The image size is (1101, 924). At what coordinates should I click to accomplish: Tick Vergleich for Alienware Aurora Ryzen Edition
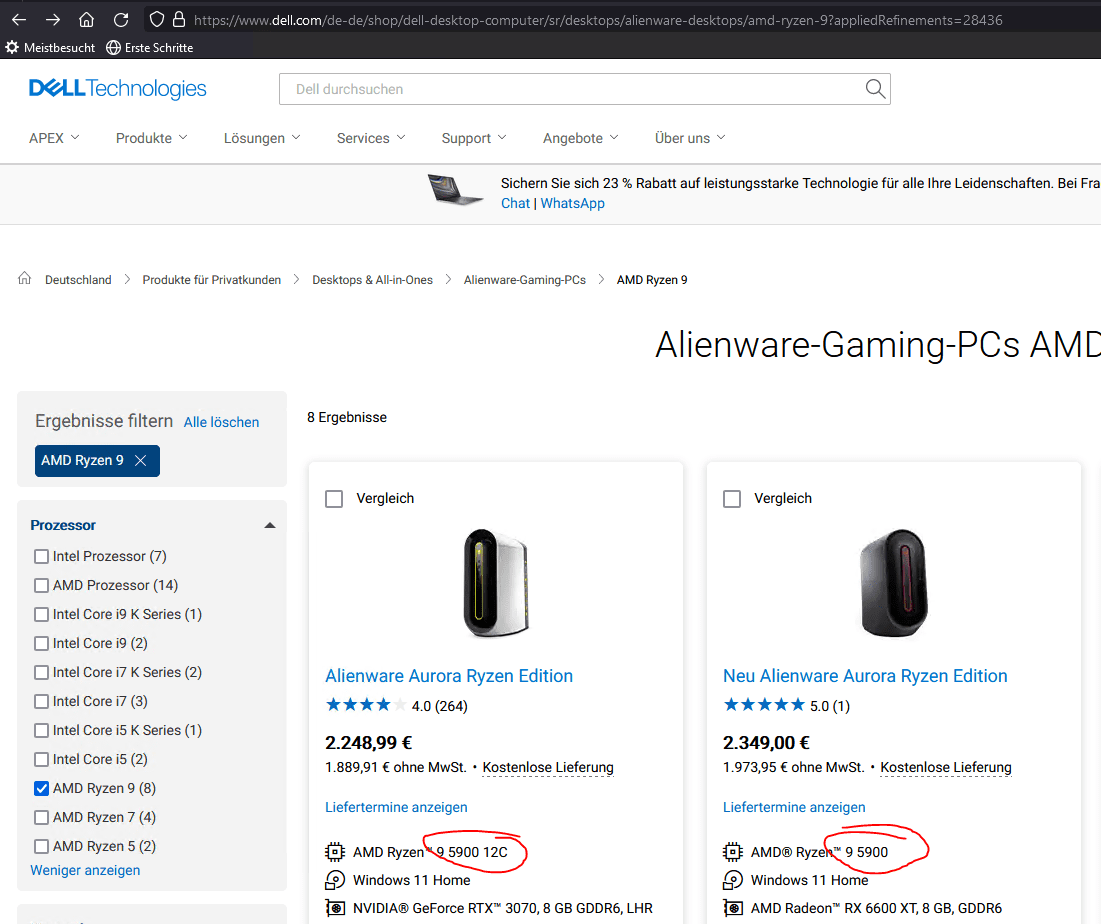(334, 498)
